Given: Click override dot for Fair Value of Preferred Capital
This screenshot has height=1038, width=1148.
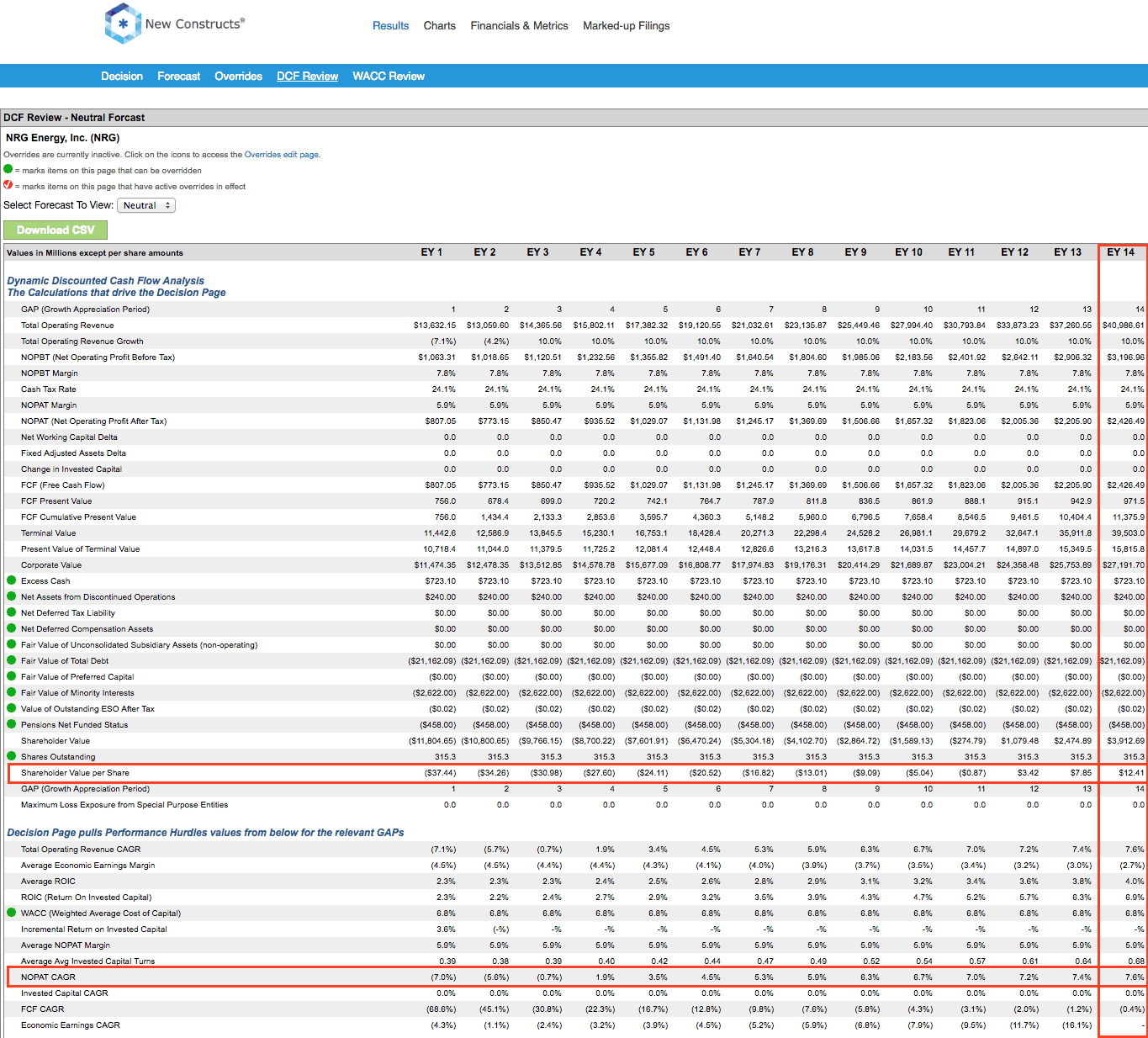Looking at the screenshot, I should [12, 676].
